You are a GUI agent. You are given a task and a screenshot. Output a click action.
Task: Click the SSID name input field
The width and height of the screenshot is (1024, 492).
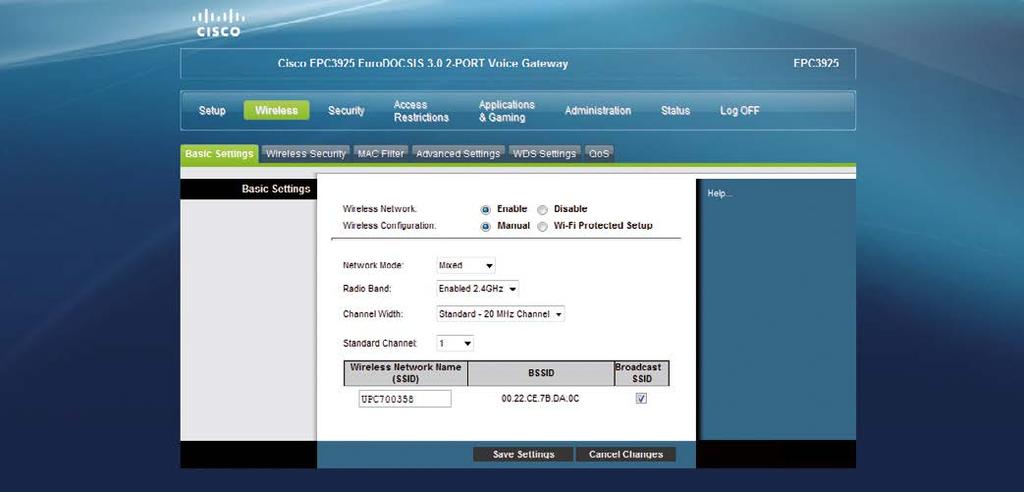pyautogui.click(x=405, y=399)
